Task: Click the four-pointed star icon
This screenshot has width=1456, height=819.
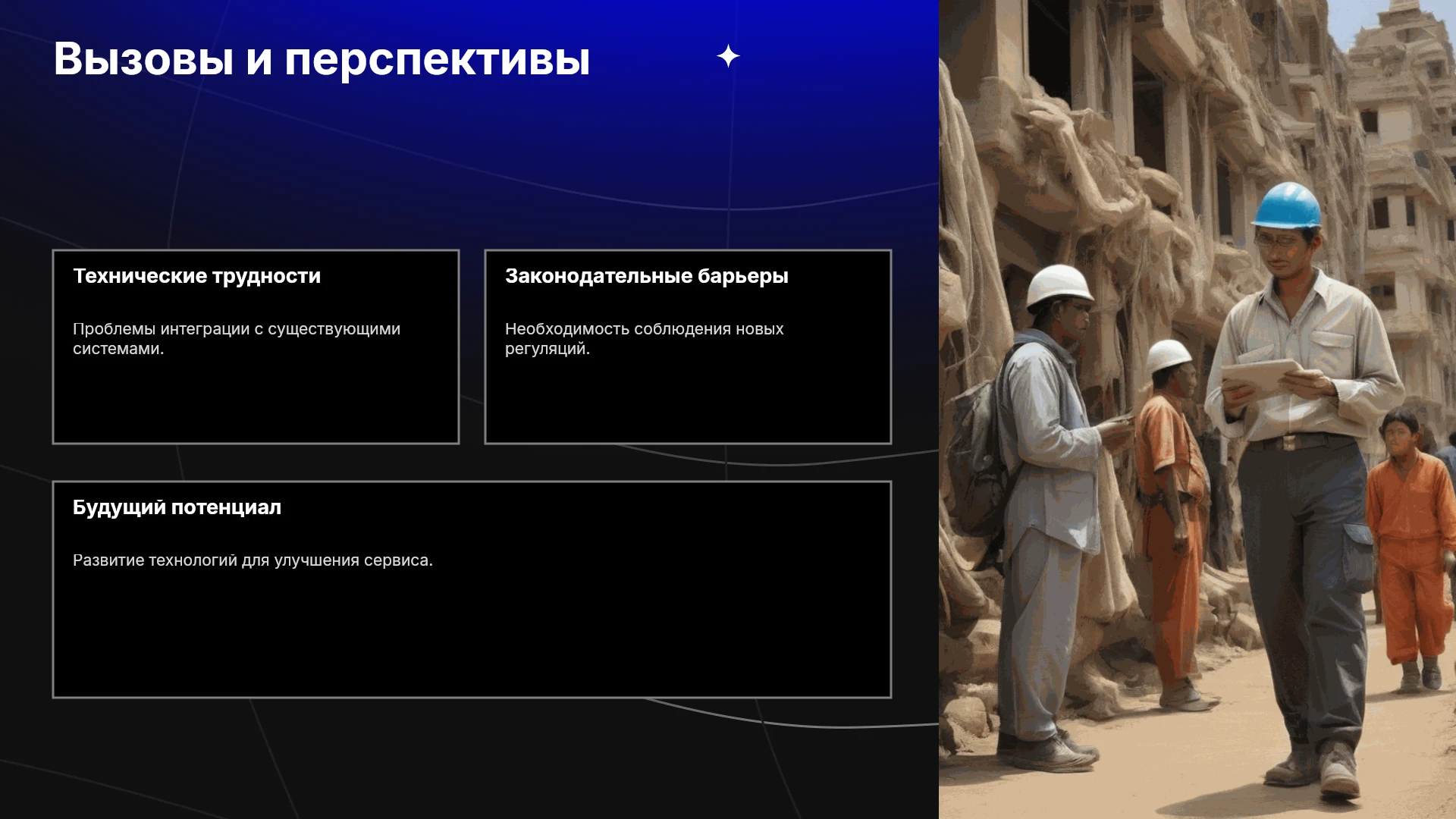Action: pos(728,56)
